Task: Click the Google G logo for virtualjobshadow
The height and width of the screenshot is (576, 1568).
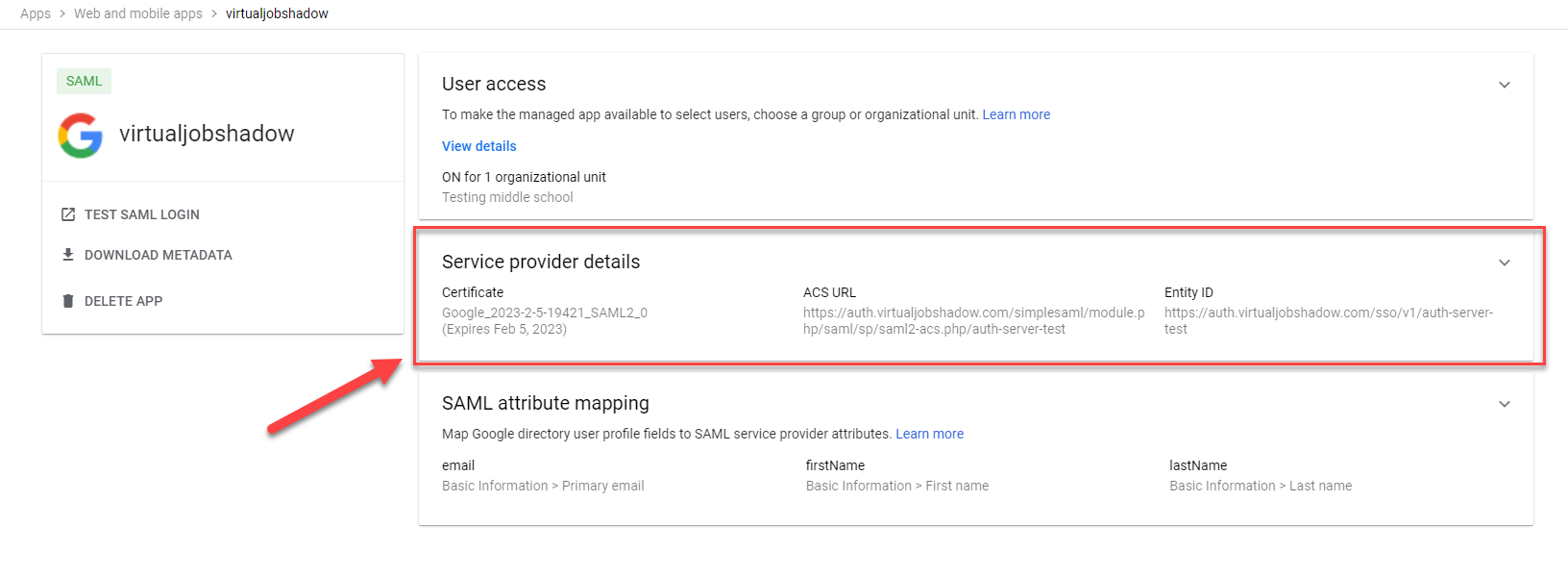Action: 81,136
